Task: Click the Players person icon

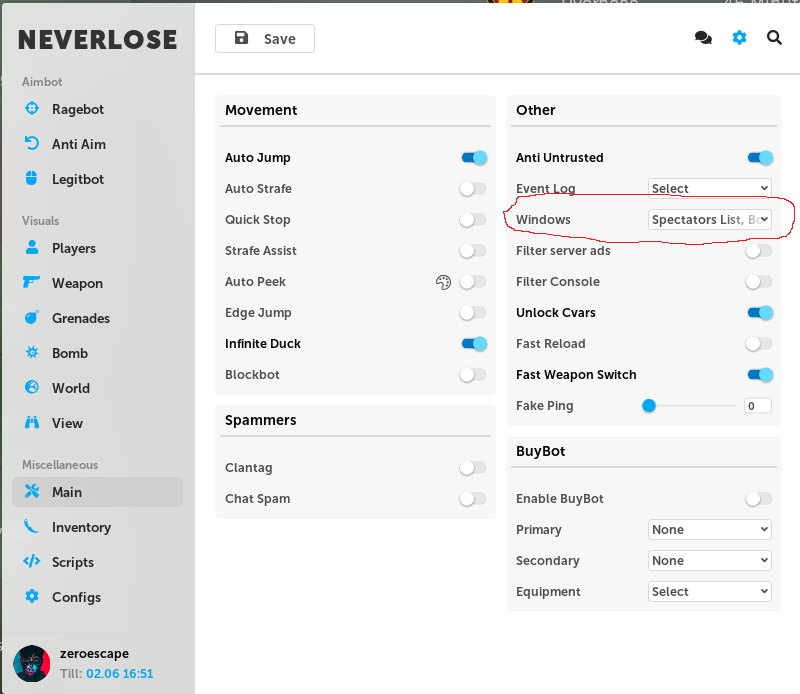Action: [32, 247]
